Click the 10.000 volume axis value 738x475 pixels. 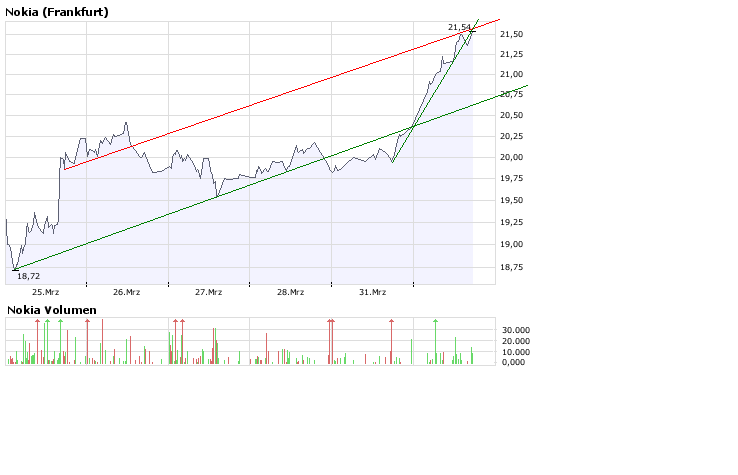tap(516, 352)
